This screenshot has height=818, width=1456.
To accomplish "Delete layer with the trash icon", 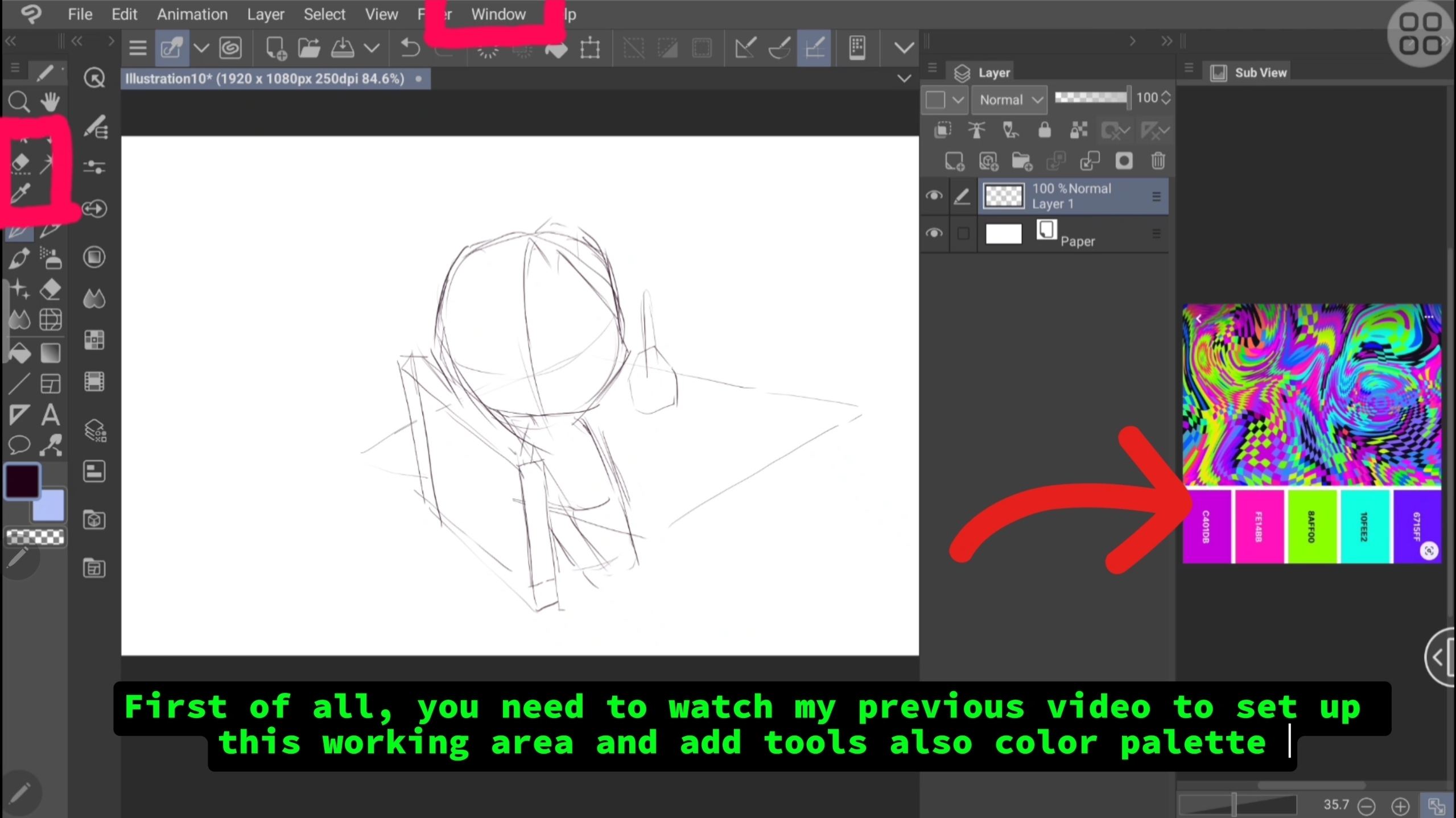I will tap(1158, 161).
